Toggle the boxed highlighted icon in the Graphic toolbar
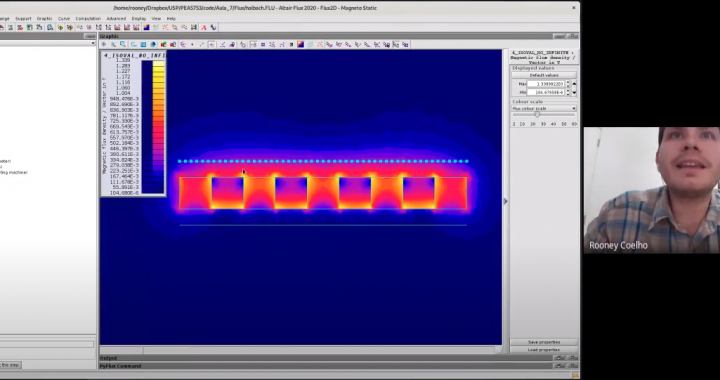The height and width of the screenshot is (380, 720). [212, 45]
